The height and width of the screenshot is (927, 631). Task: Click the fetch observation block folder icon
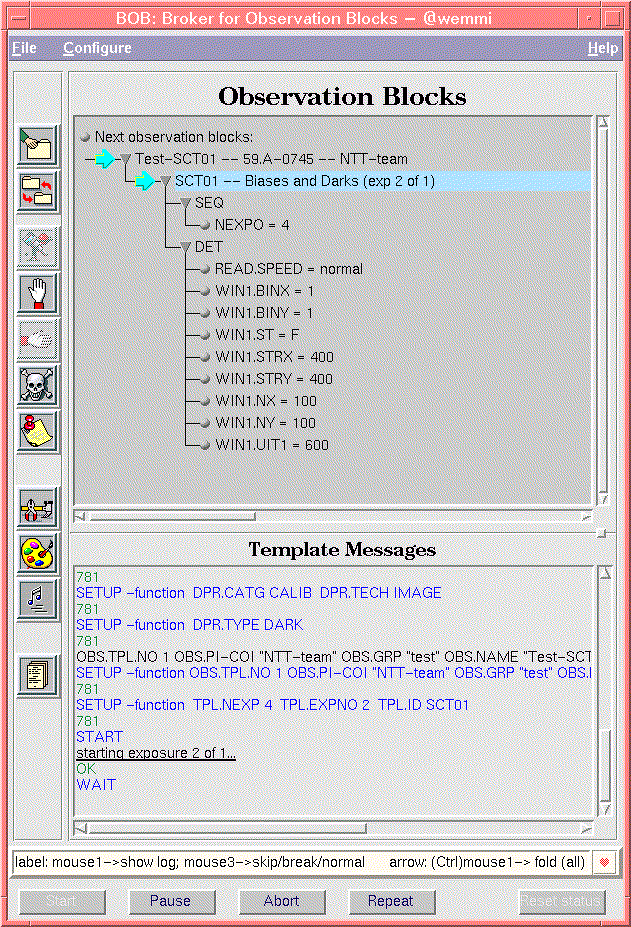38,145
